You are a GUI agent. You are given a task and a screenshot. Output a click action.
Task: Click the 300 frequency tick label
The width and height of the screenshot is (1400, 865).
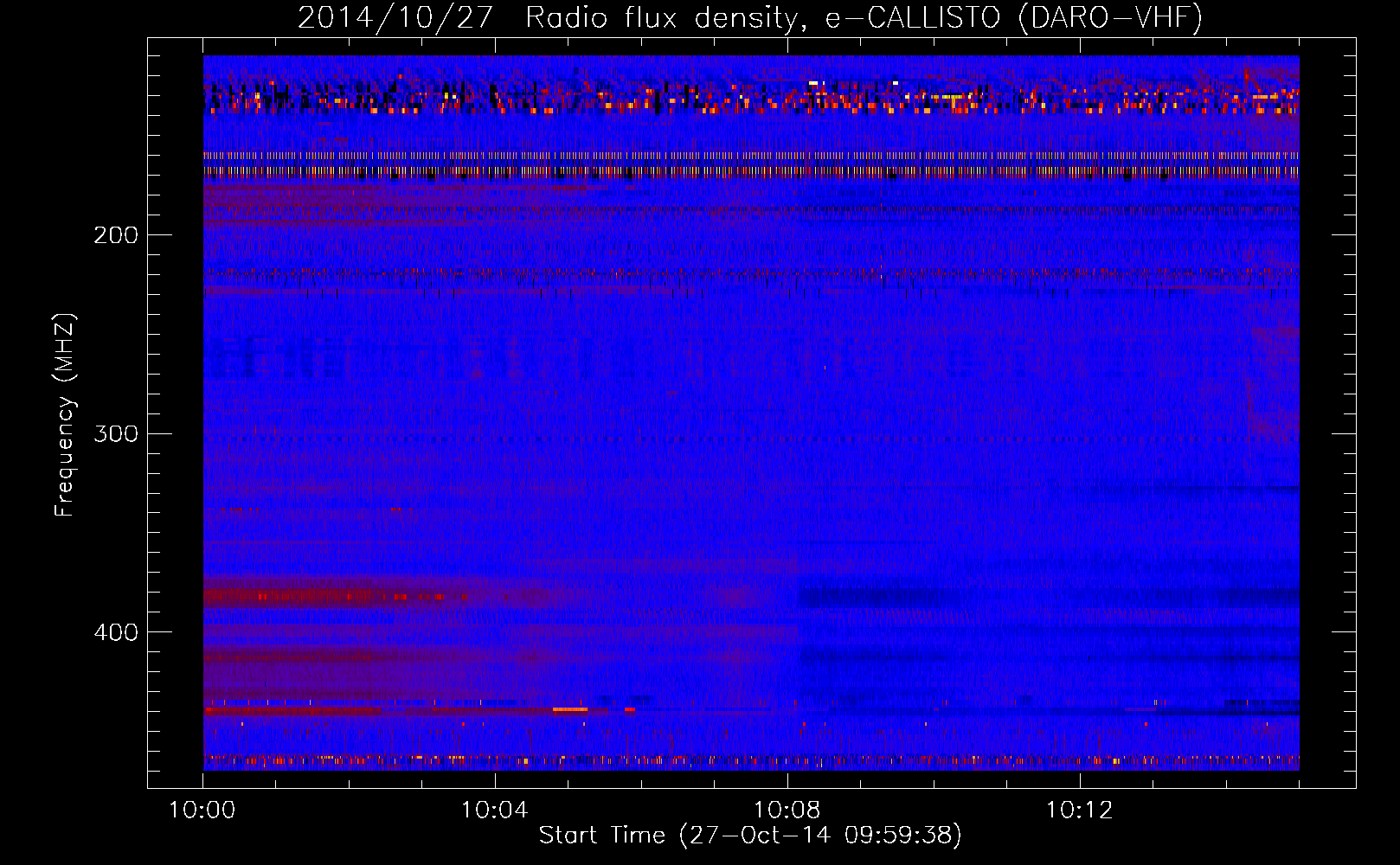point(116,433)
